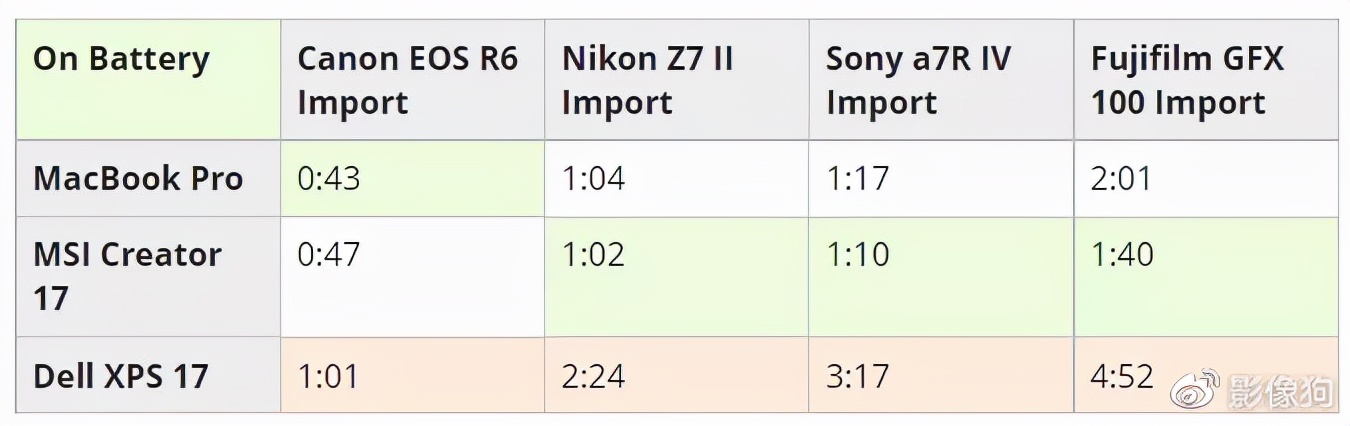The height and width of the screenshot is (426, 1350).
Task: Click the Dell XPS Canon time 1:01
Action: coord(329,376)
